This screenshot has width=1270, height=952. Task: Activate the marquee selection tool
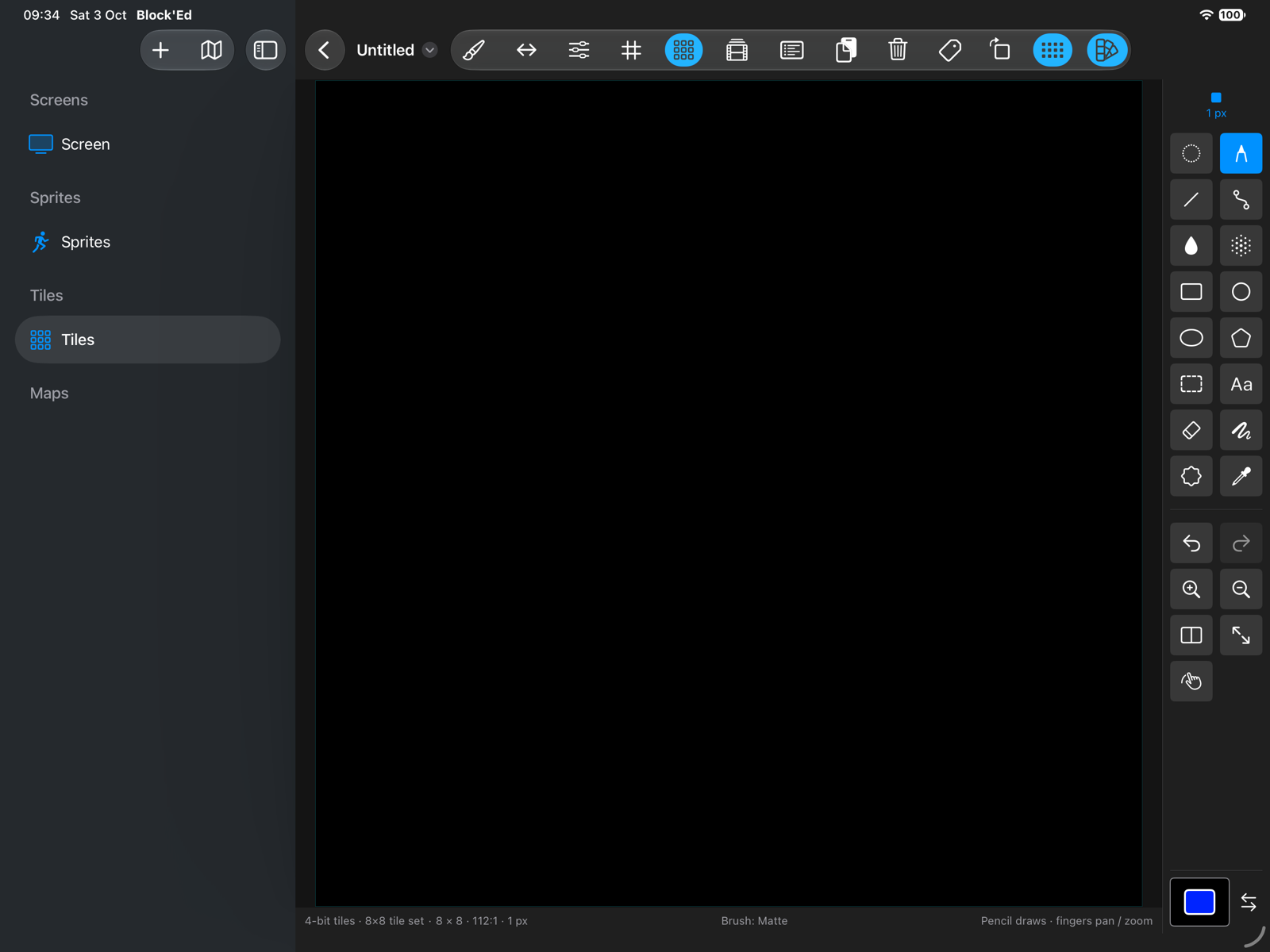point(1191,384)
